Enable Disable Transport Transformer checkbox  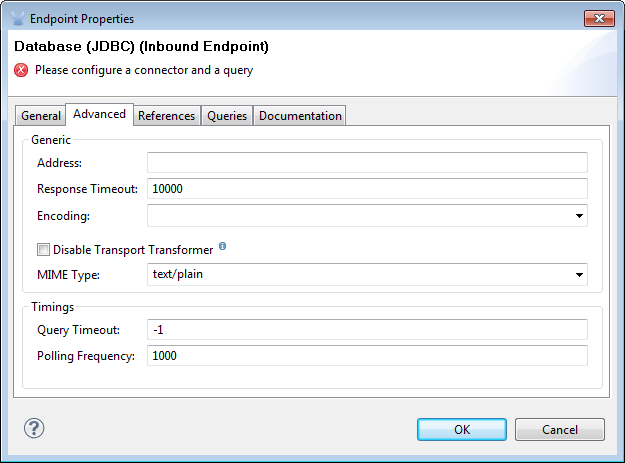[43, 250]
